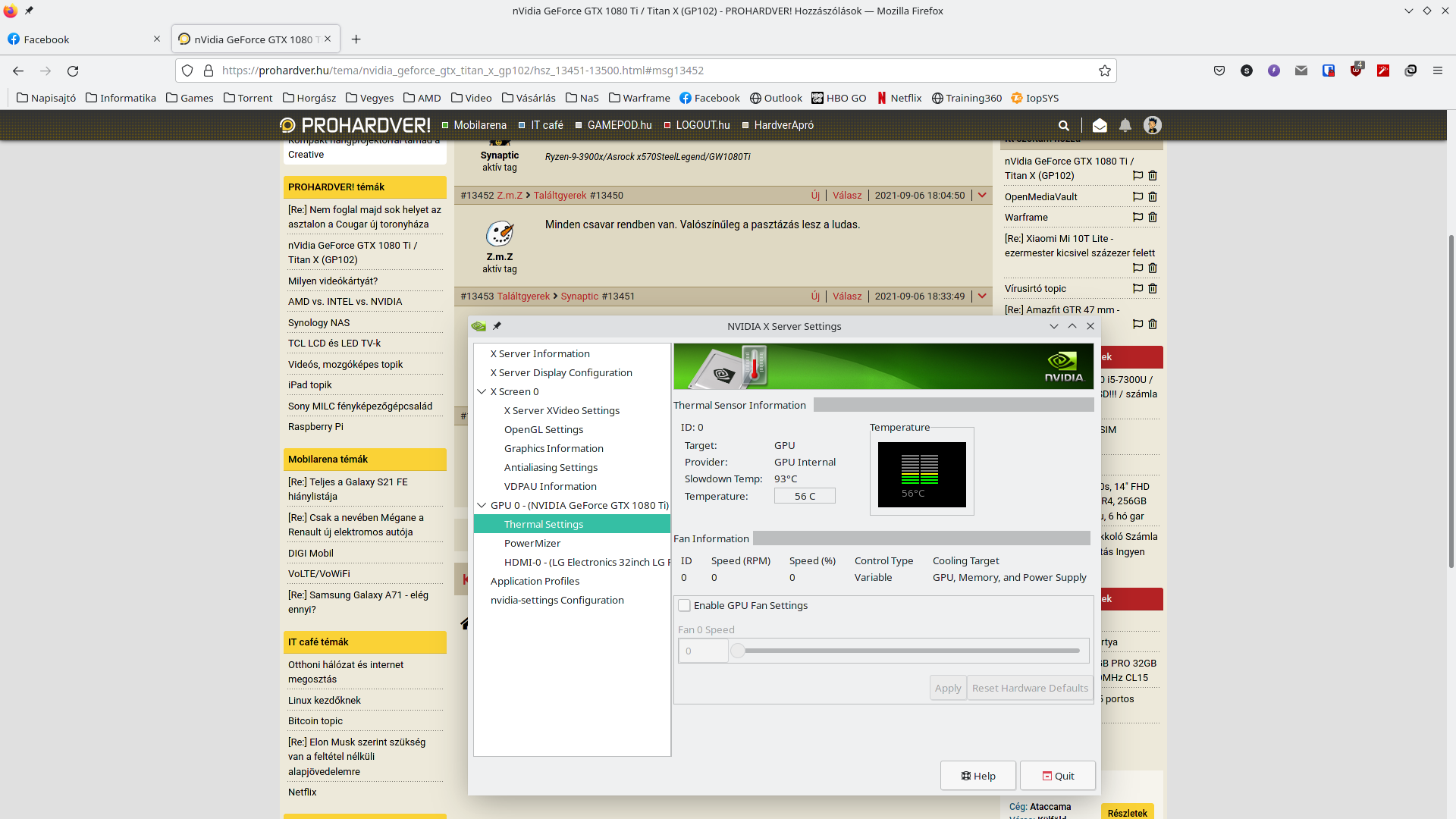Image resolution: width=1456 pixels, height=819 pixels.
Task: Select X Server Information in the tree
Action: click(540, 353)
